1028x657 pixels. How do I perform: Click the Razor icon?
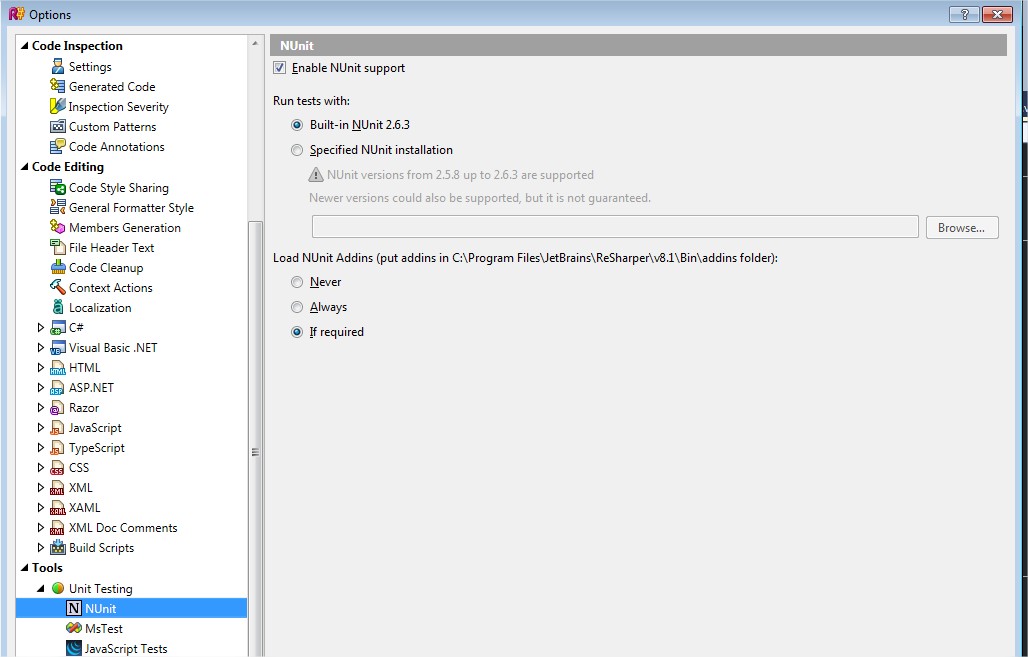(58, 408)
